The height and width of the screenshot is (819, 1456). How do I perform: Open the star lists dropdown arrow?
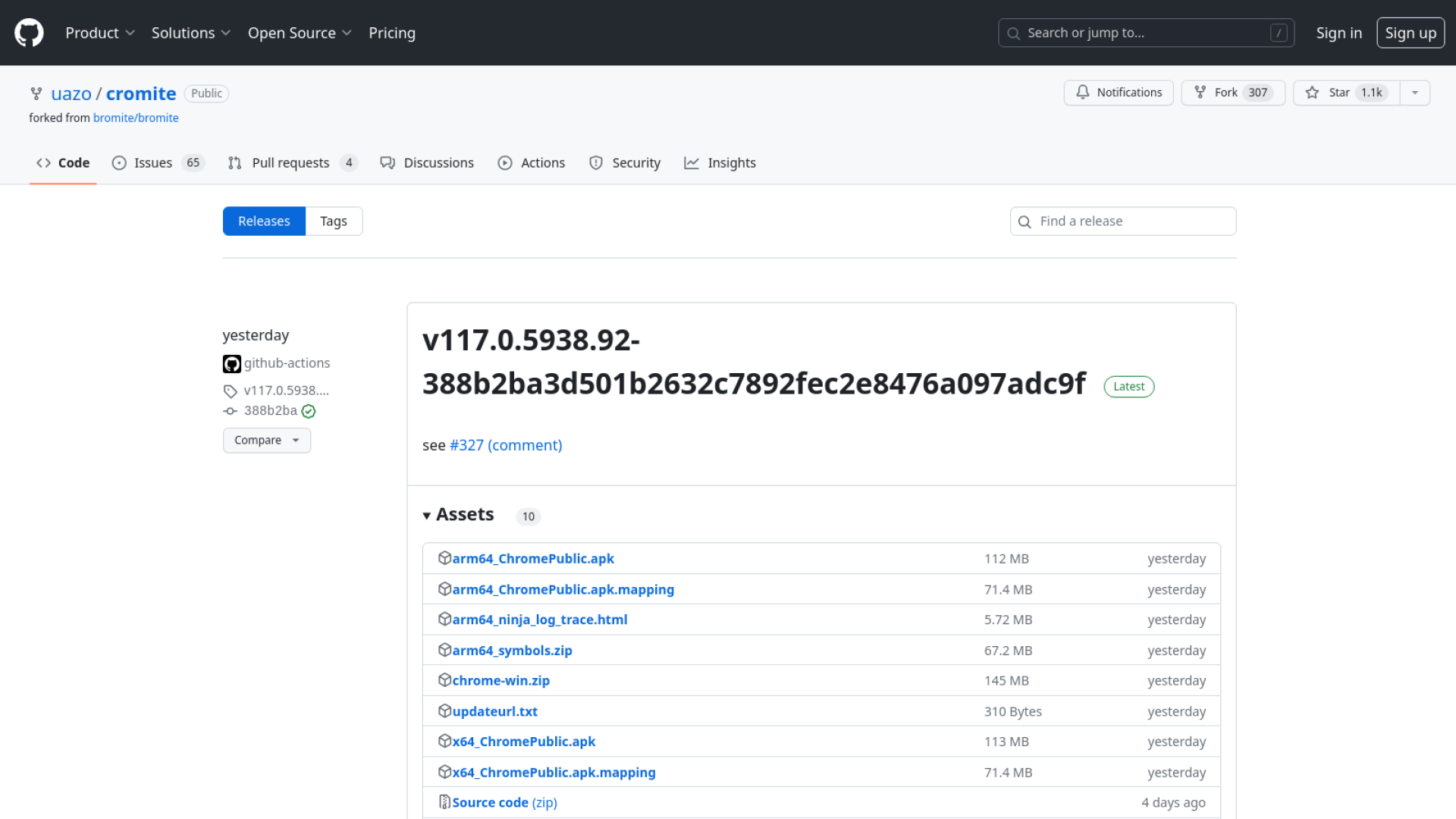click(1414, 93)
